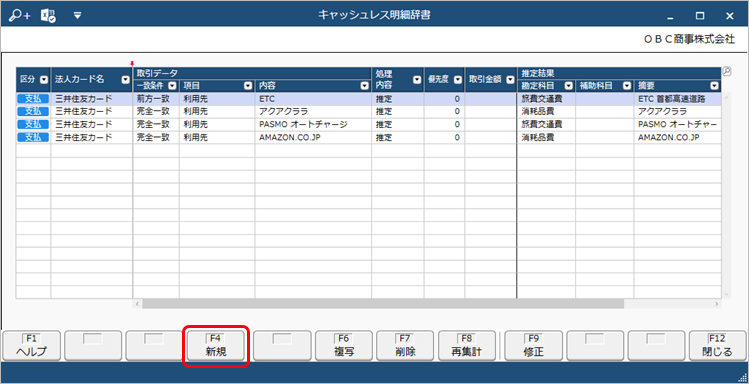
Task: Click 利用先 in the AMAZON.CO.JP row
Action: [217, 138]
